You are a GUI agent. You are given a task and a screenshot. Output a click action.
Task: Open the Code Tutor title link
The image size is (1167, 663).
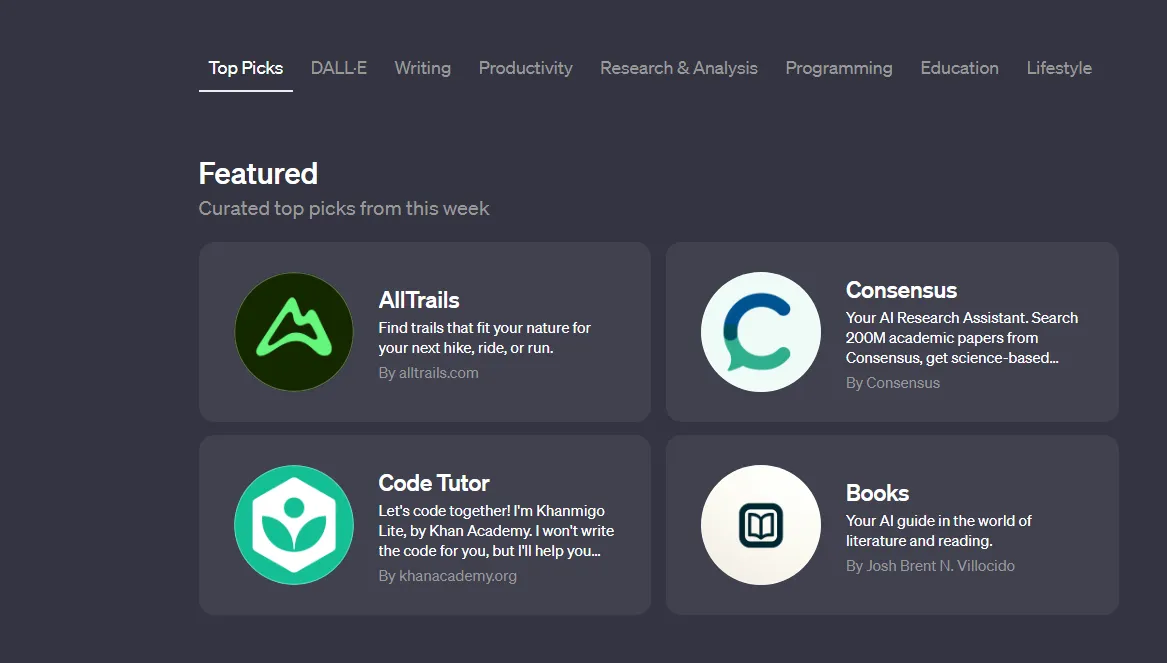pos(434,483)
